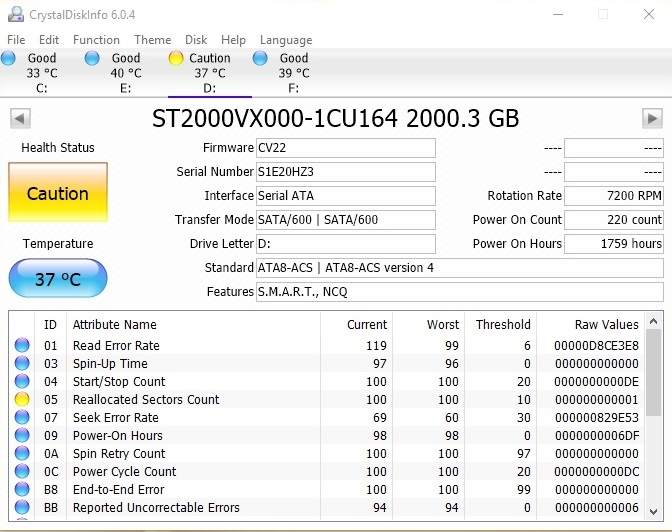The width and height of the screenshot is (672, 532).
Task: Click yellow orb for Reallocated Sectors Count
Action: (x=22, y=399)
